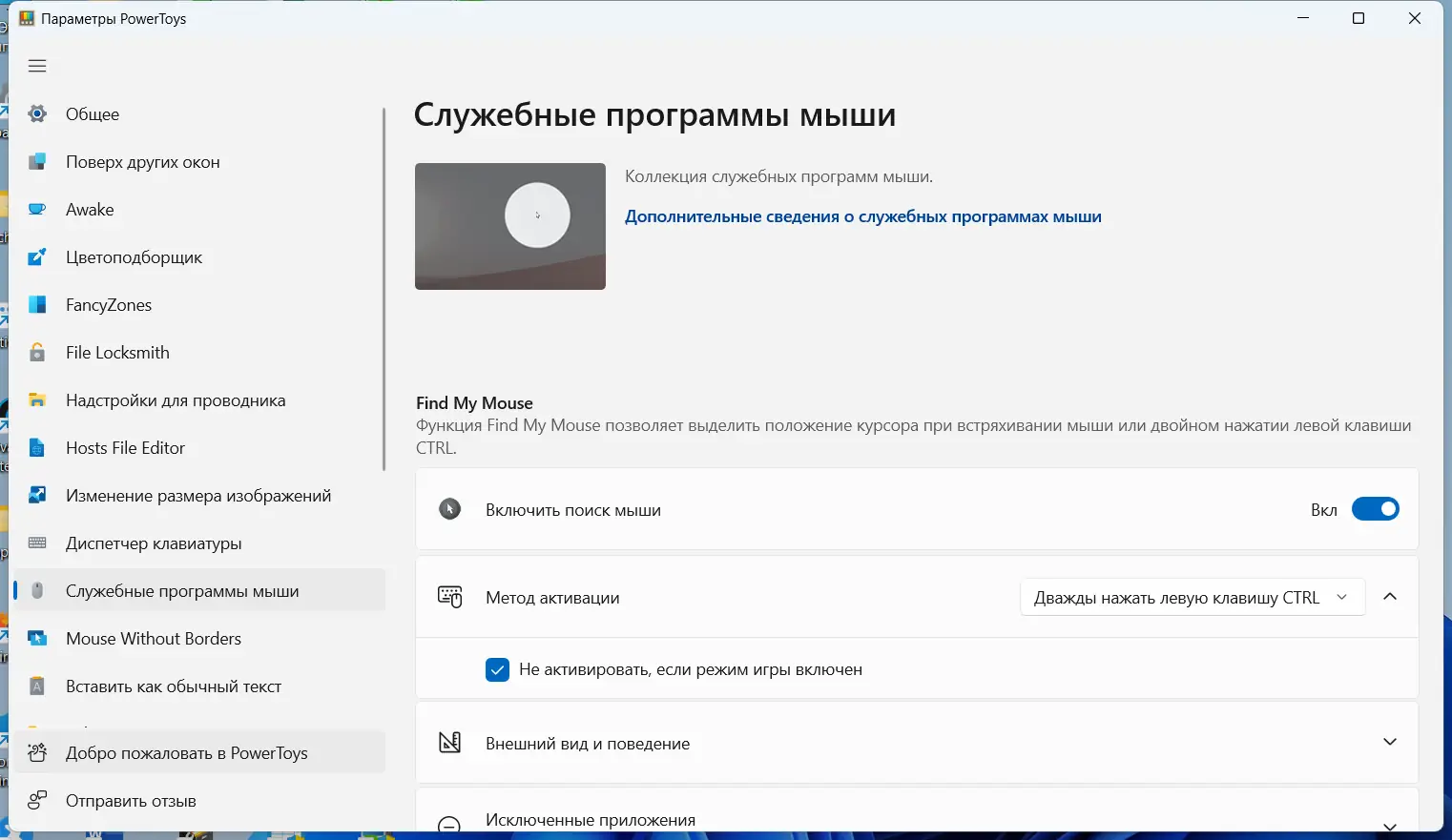Maximize the PowerToys settings window
Screen dimensions: 1452x840
(1359, 19)
